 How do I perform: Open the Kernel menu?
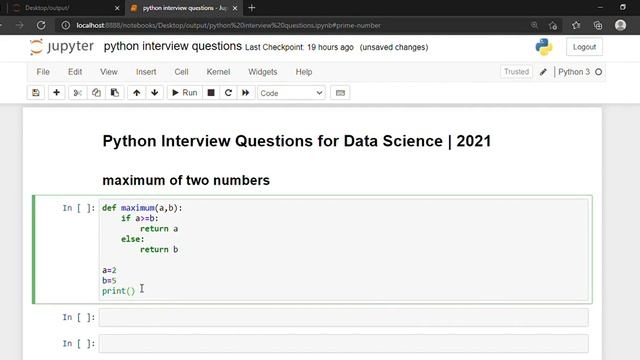pyautogui.click(x=218, y=72)
